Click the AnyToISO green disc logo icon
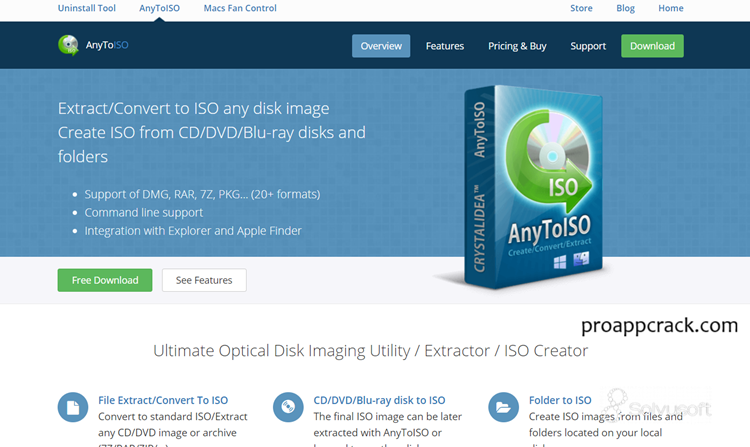Viewport: 750px width, 447px height. [x=69, y=45]
